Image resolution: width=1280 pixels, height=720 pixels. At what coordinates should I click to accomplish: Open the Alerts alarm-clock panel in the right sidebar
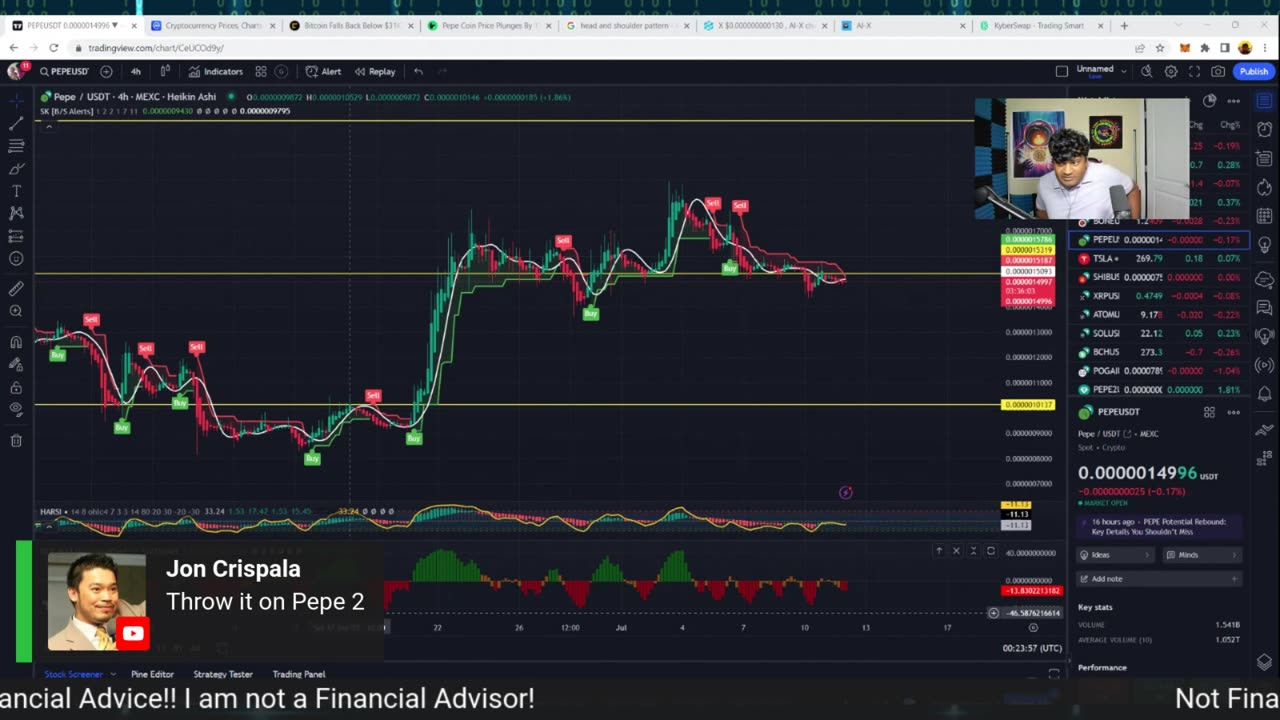coord(1265,128)
